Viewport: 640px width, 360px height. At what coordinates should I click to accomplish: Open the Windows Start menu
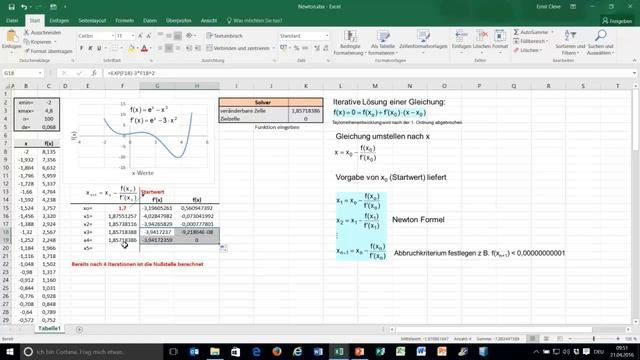tap(9, 351)
